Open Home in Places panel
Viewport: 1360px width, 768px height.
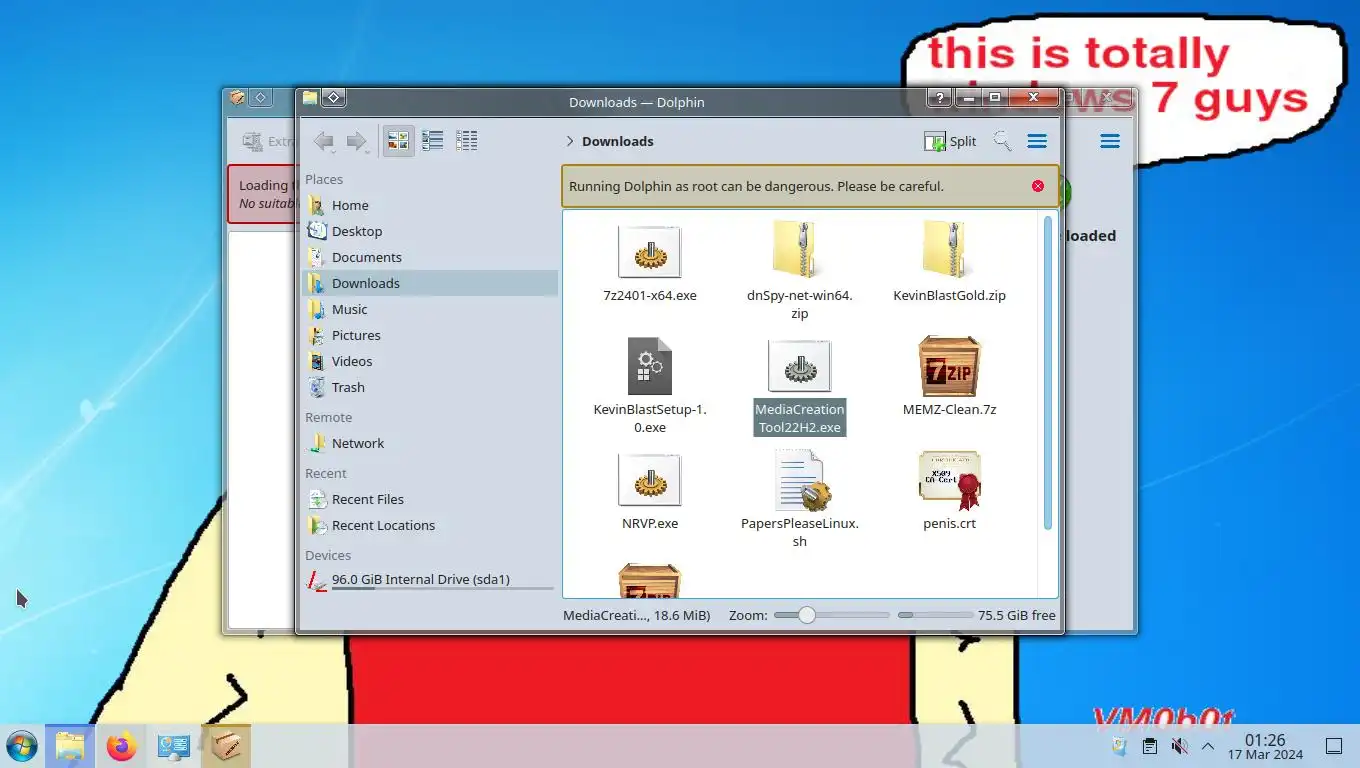430,205
